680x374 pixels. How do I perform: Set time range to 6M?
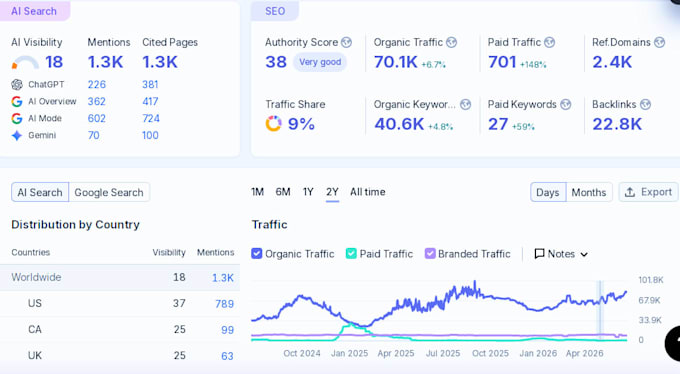[x=283, y=192]
